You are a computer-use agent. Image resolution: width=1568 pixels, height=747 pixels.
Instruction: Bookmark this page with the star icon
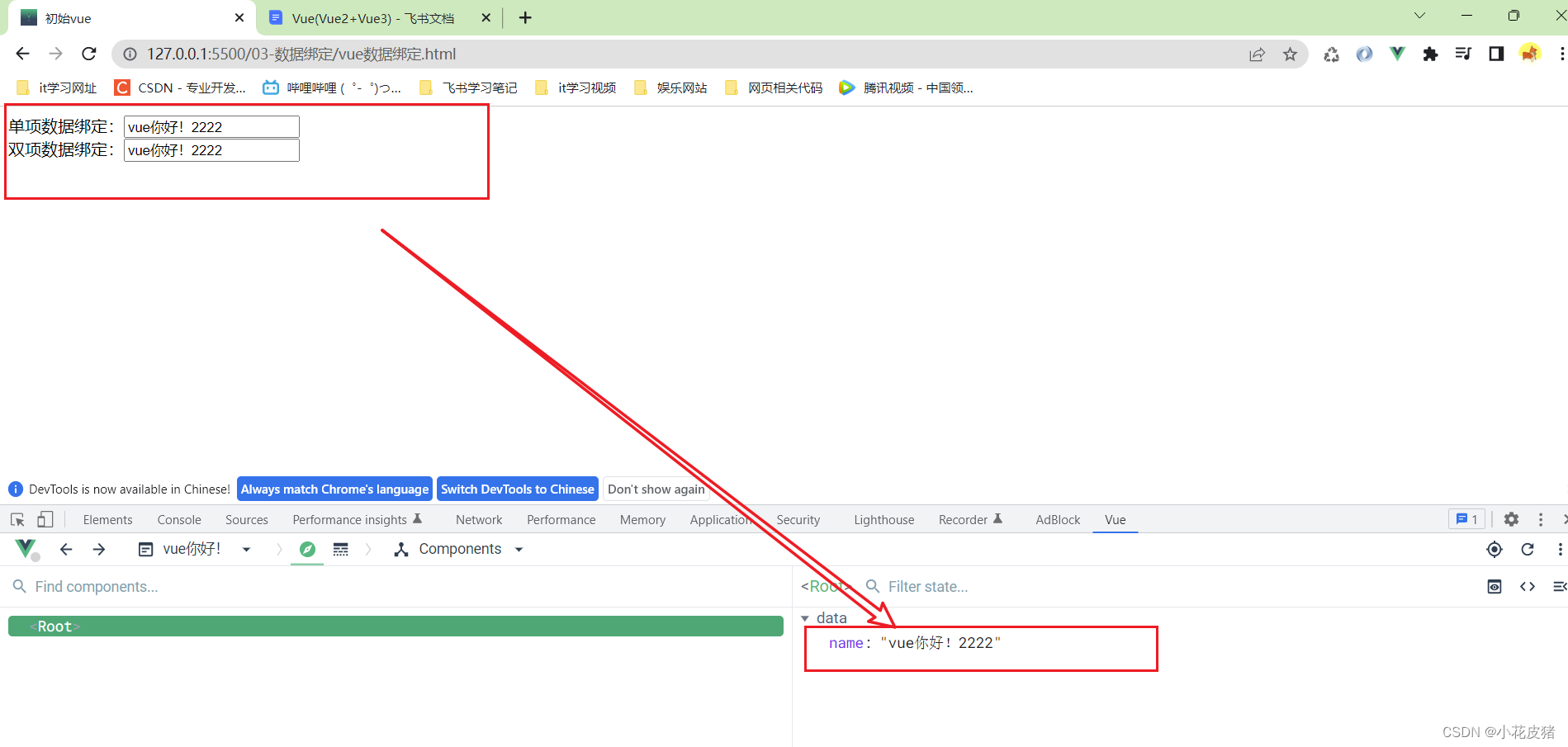click(1290, 54)
